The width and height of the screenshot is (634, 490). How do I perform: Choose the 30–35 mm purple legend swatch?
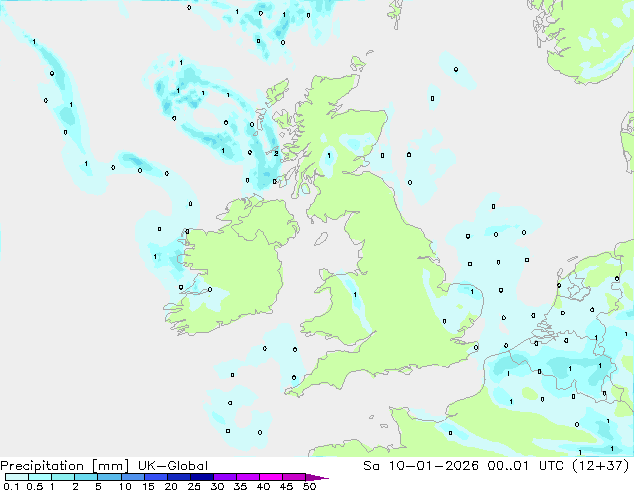point(224,477)
